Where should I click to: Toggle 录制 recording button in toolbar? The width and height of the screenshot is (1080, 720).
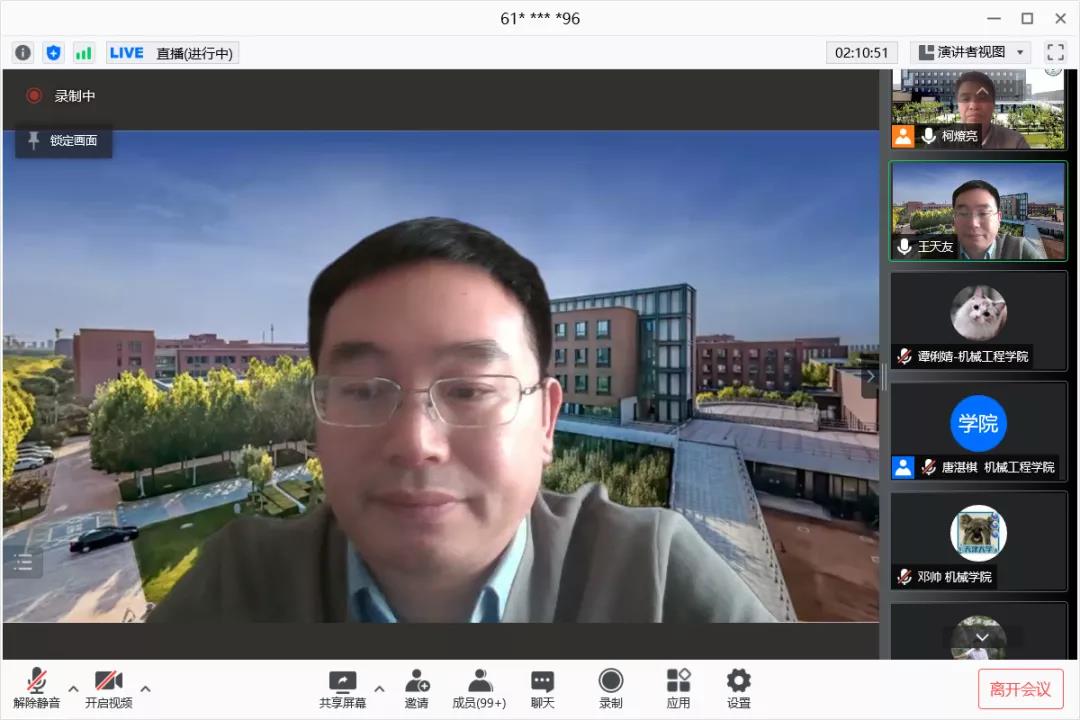[x=610, y=688]
